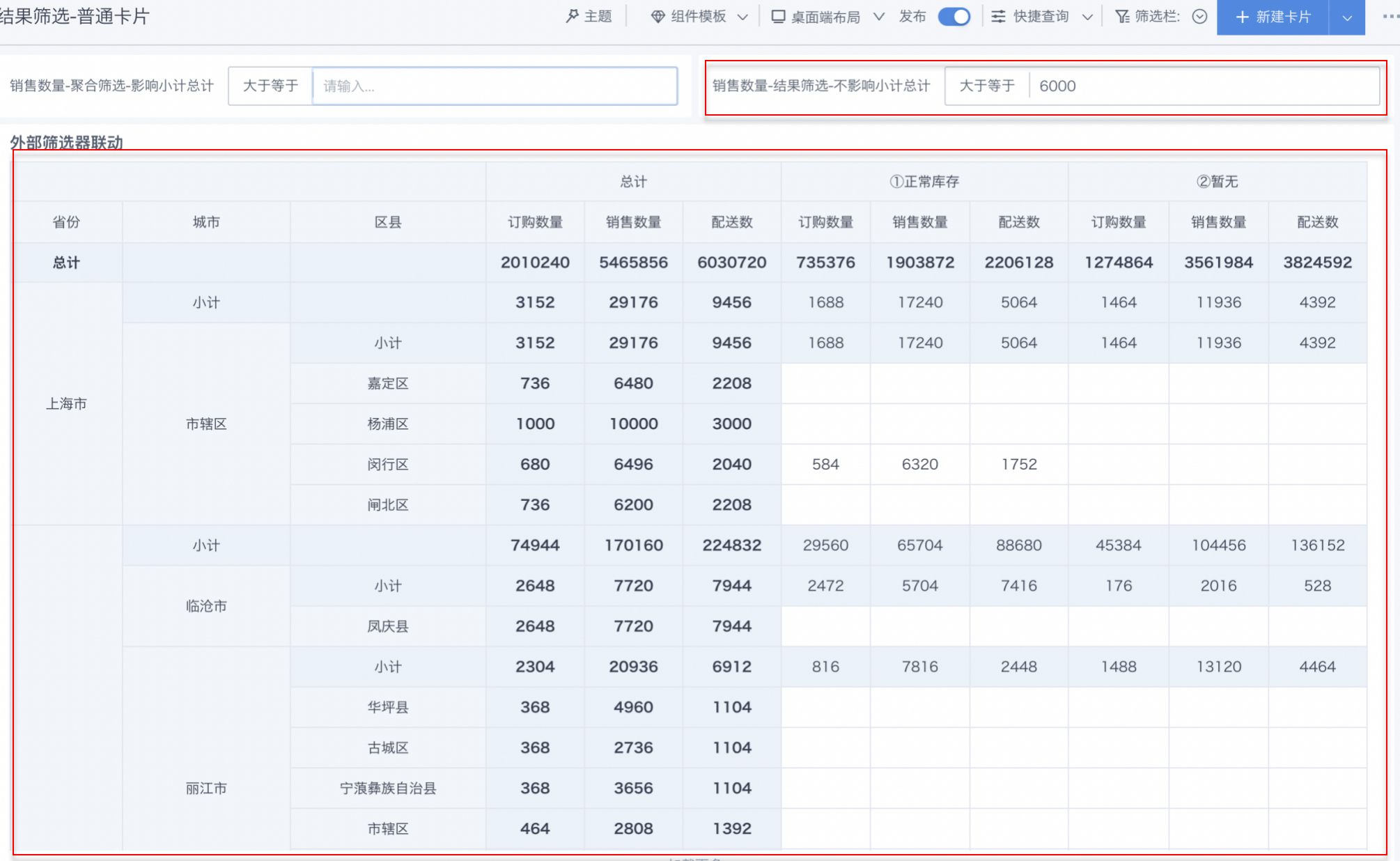Screen dimensions: 1400x861
Task: Open the 组件模板 menu
Action: [699, 17]
